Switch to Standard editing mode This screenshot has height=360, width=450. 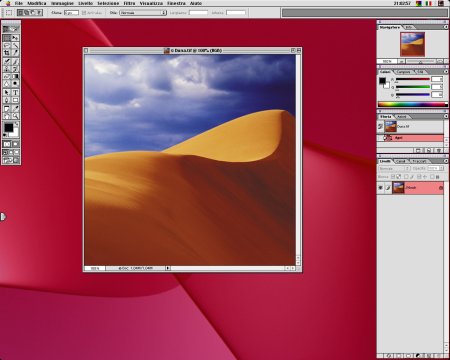point(7,144)
